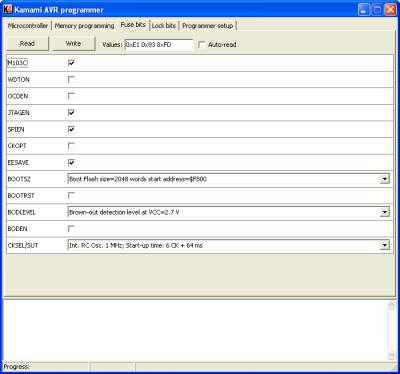Image resolution: width=400 pixels, height=374 pixels.
Task: Click the Read button
Action: [x=27, y=44]
